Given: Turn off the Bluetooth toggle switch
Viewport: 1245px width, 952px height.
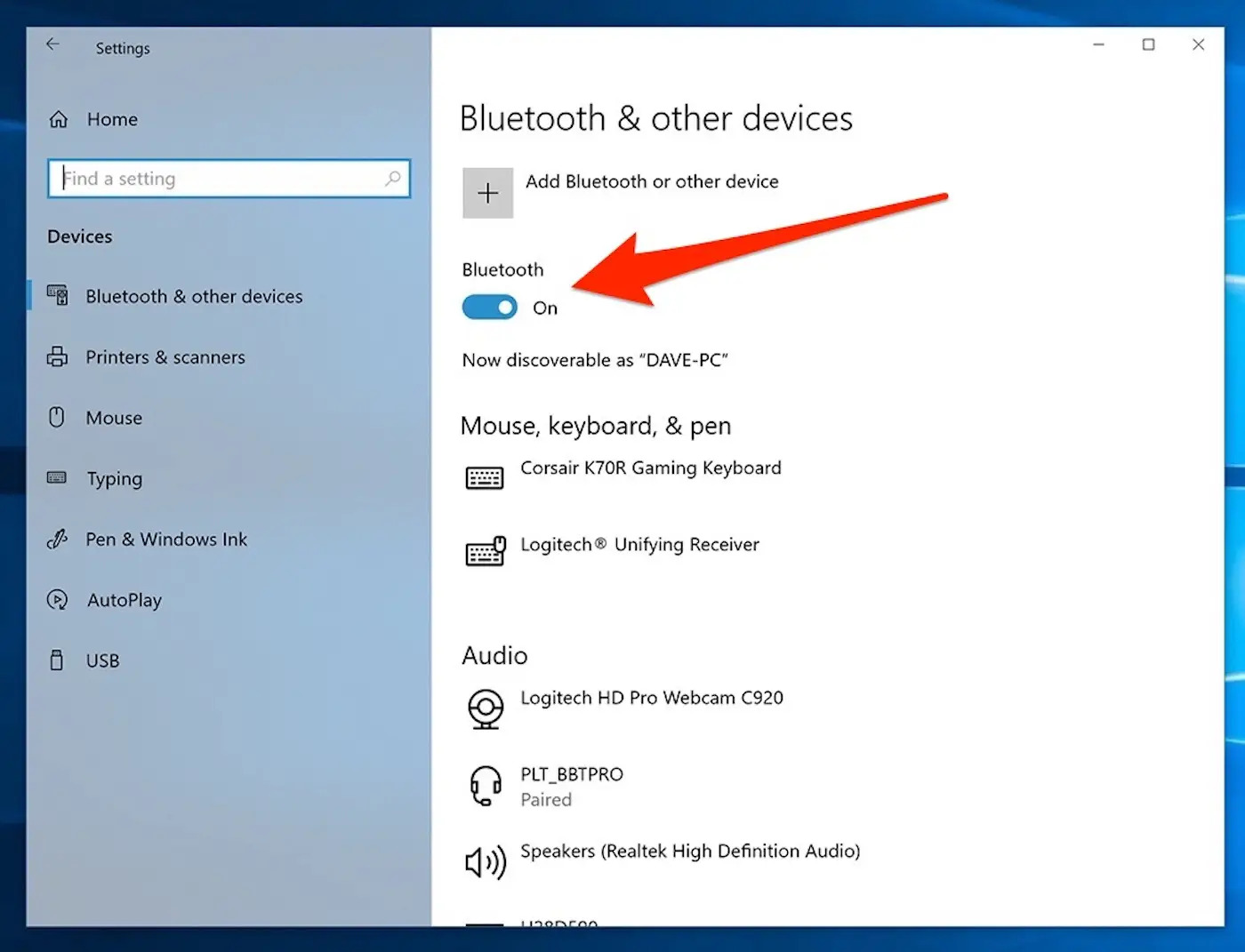Looking at the screenshot, I should tap(489, 308).
